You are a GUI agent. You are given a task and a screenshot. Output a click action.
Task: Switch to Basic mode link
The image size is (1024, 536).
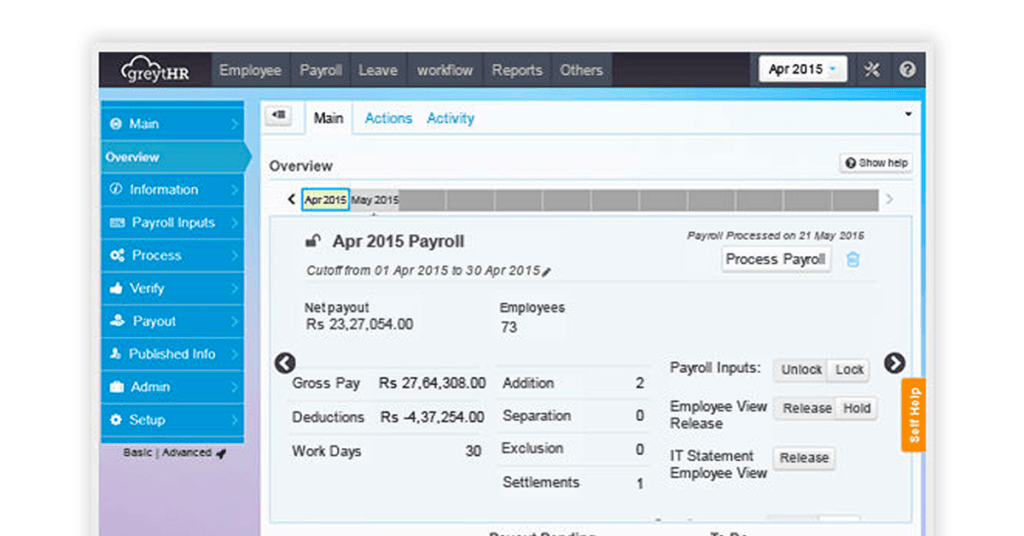point(137,452)
